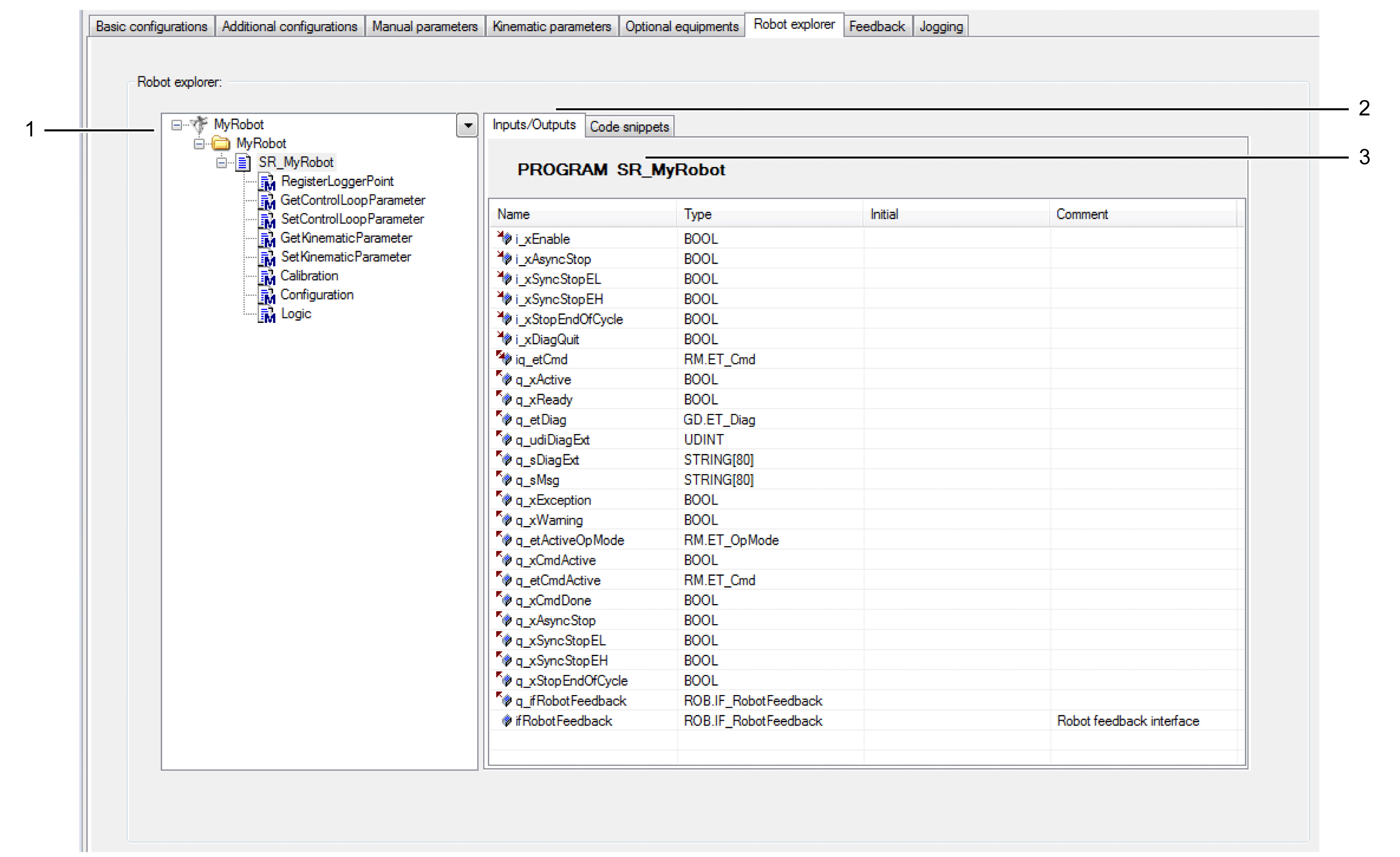Click the GetControlLoopParameter method icon
Image resolution: width=1400 pixels, height=857 pixels.
click(x=267, y=201)
